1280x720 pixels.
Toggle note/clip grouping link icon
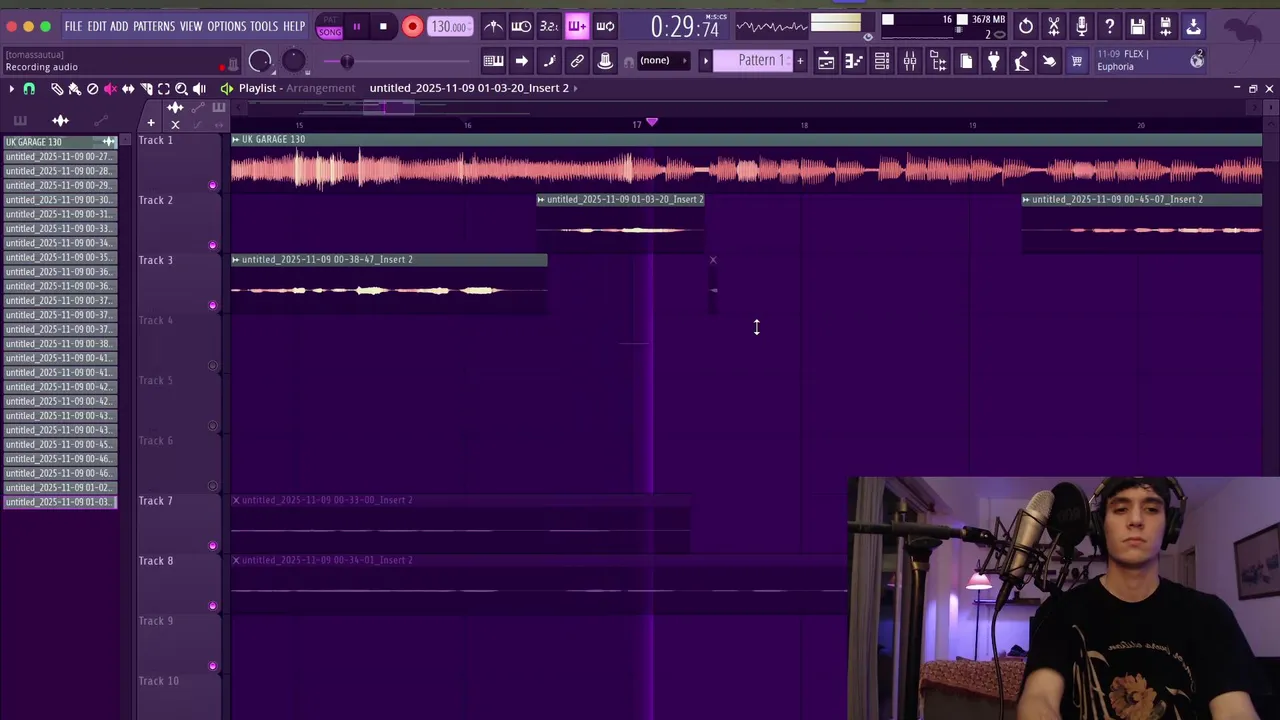pos(577,61)
